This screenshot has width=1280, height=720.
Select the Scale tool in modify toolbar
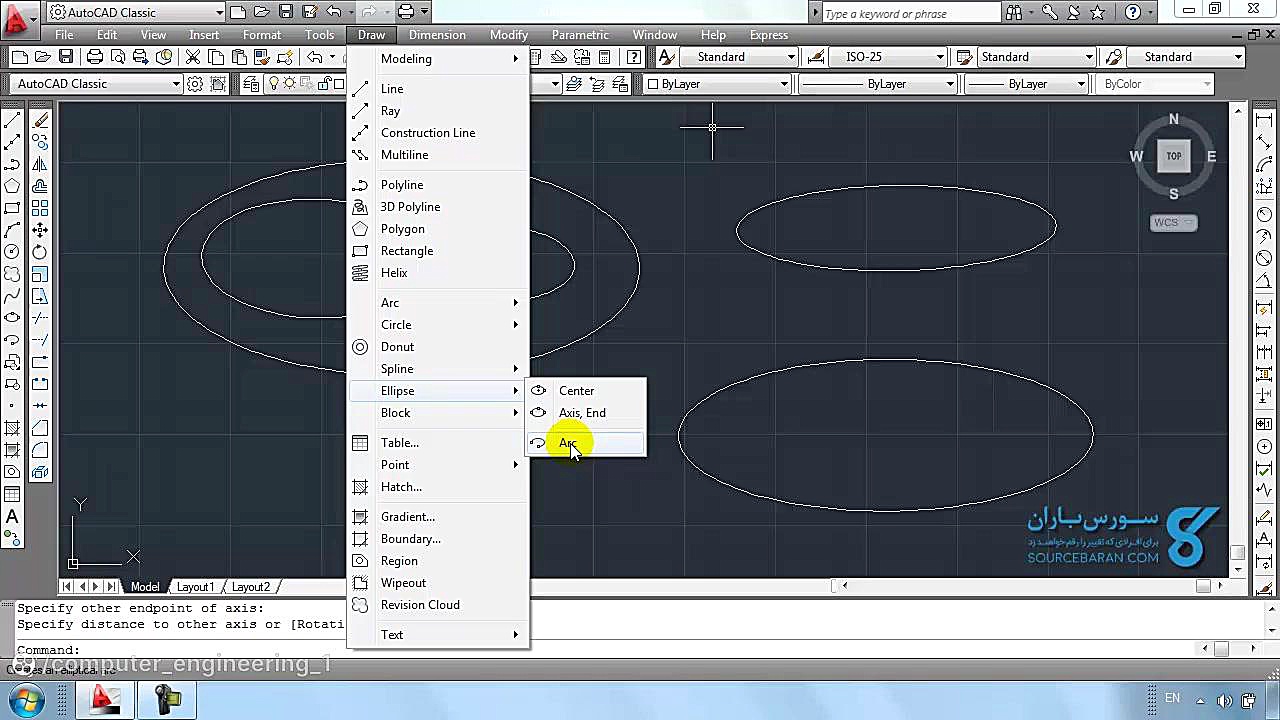pos(40,274)
